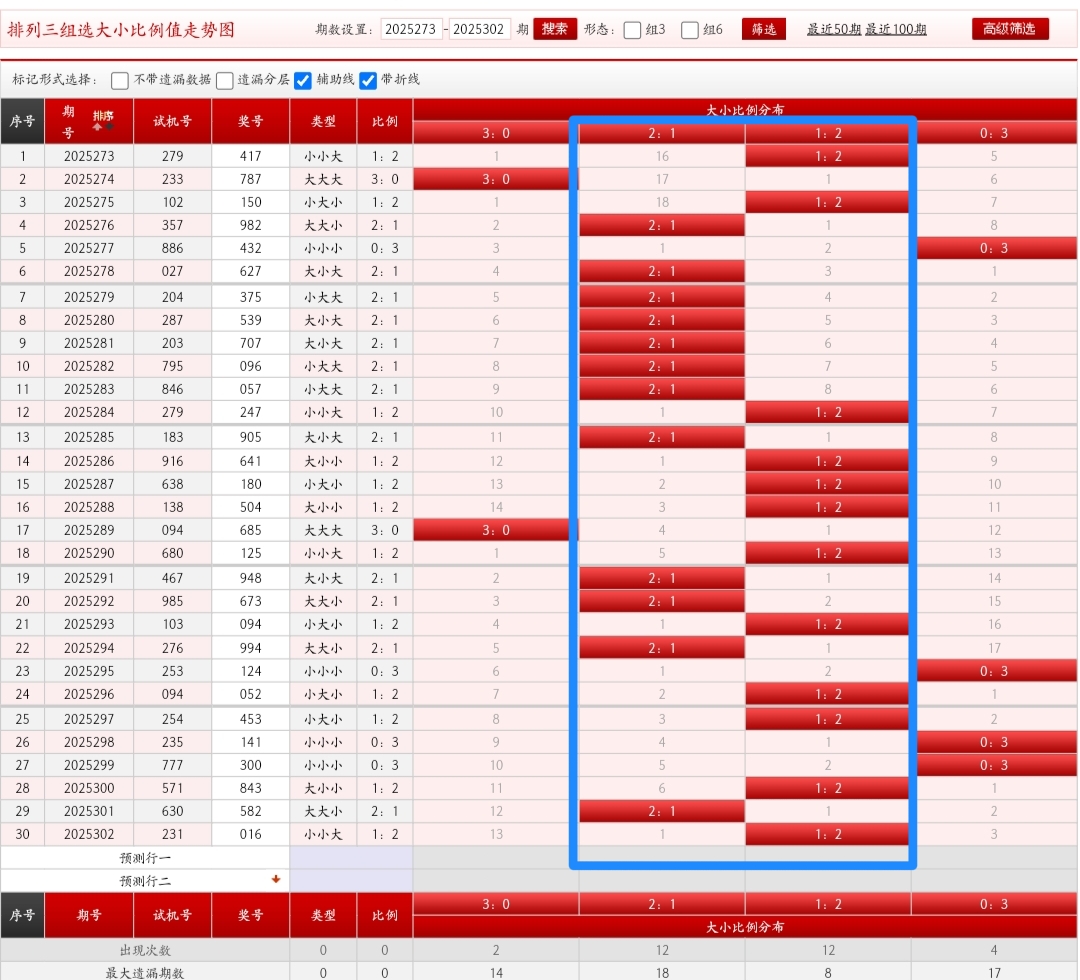Disable the 带折线 checkbox

(x=368, y=80)
